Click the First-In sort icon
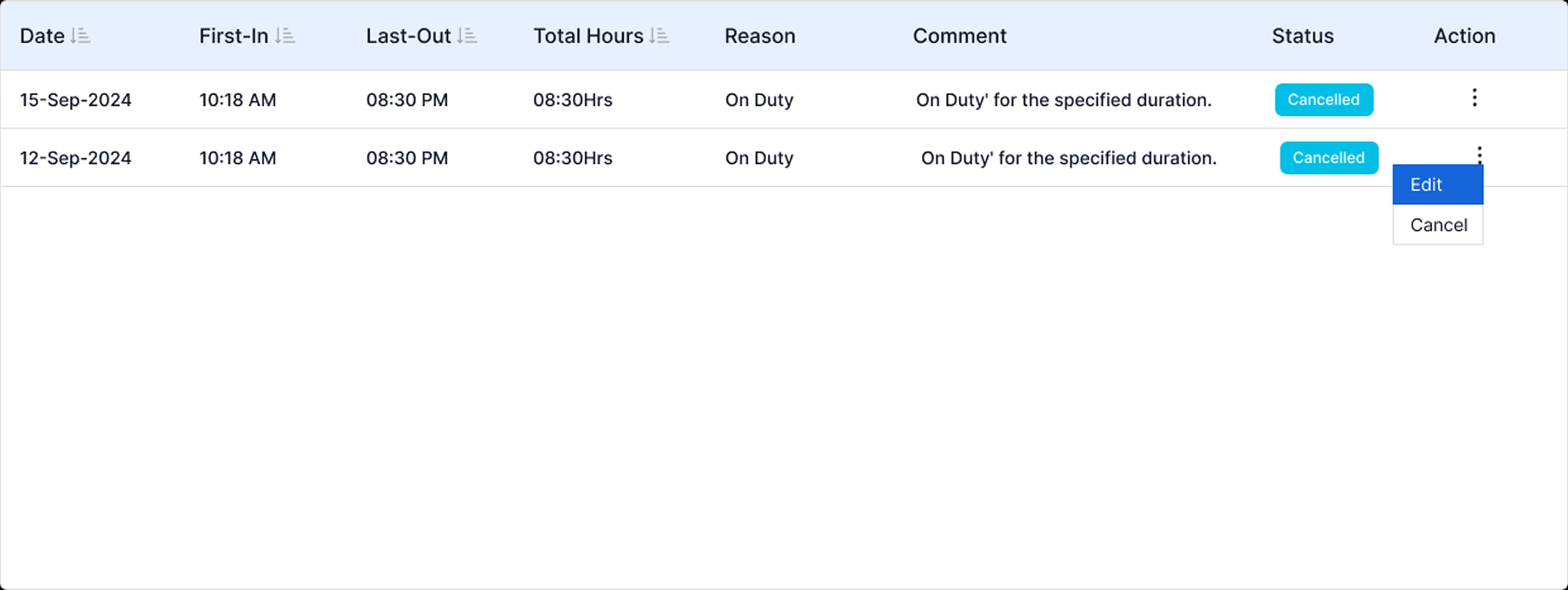This screenshot has width=1568, height=590. 285,36
